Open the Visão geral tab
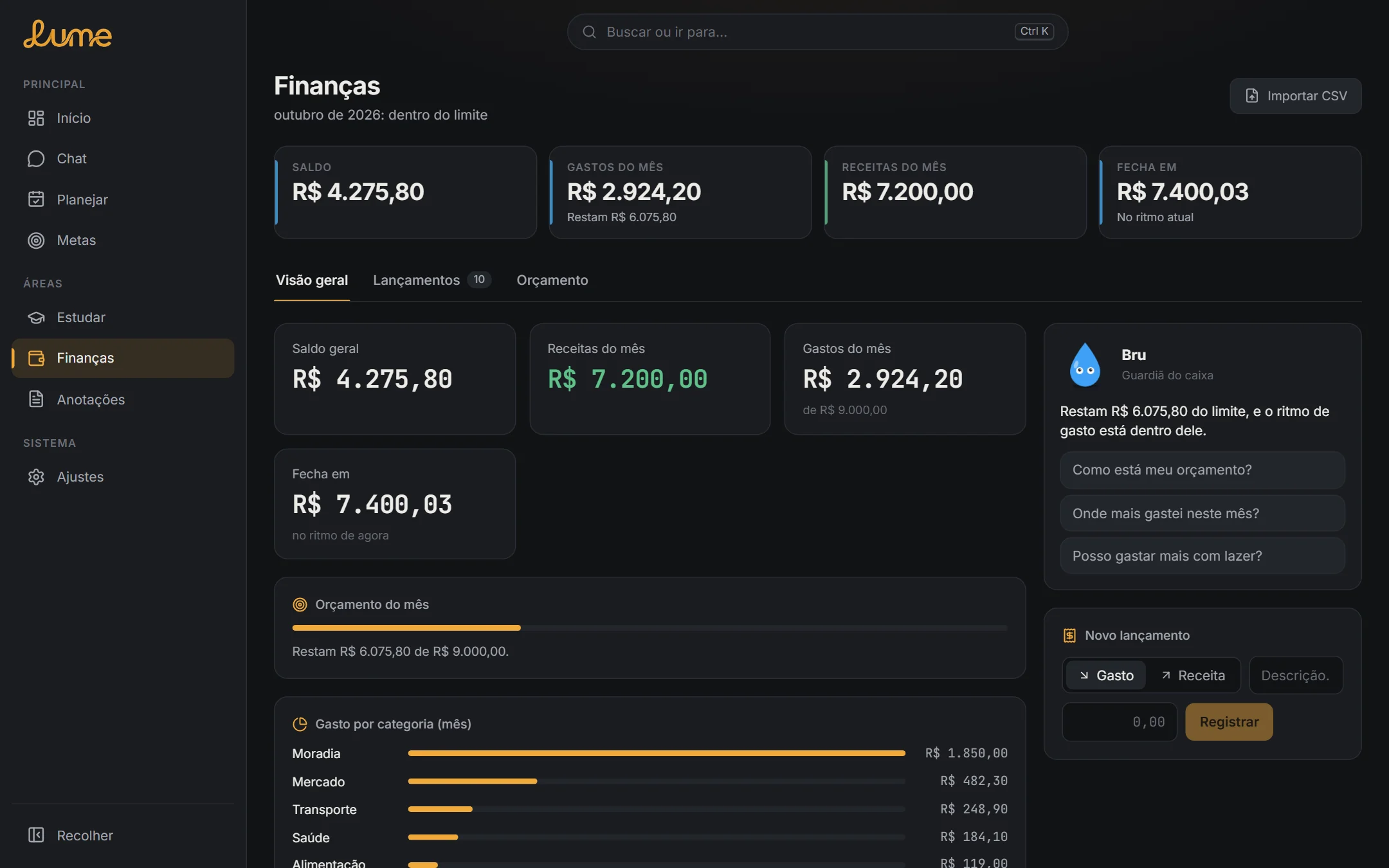The height and width of the screenshot is (868, 1389). [312, 280]
